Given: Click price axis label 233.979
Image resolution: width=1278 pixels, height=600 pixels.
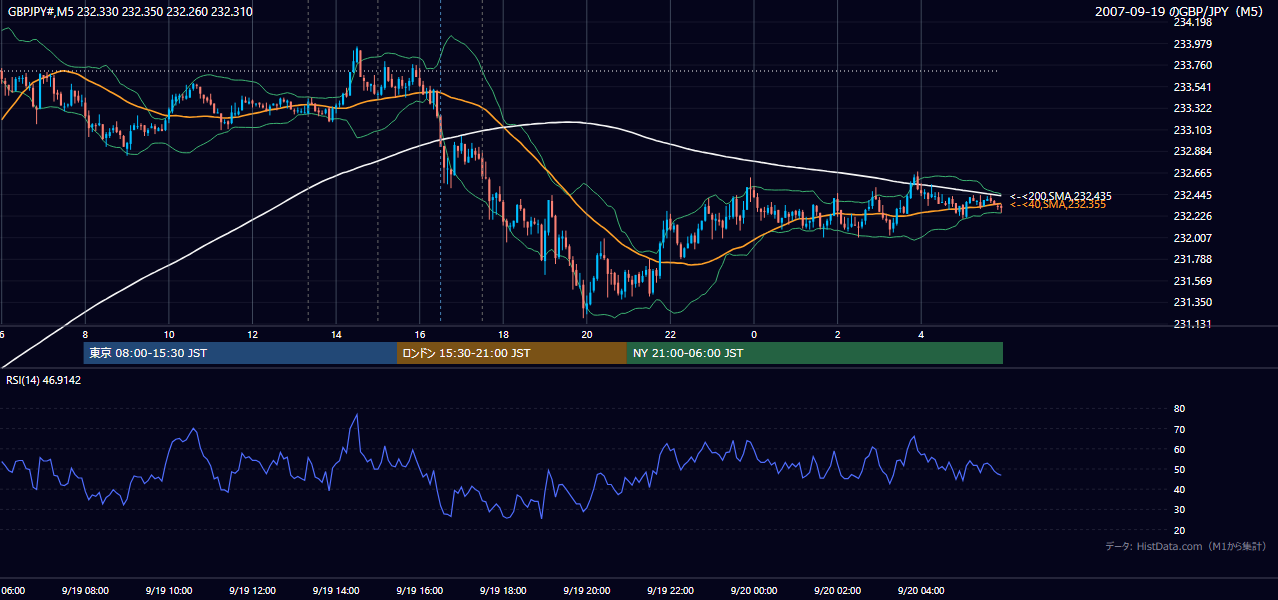Looking at the screenshot, I should coord(1192,44).
